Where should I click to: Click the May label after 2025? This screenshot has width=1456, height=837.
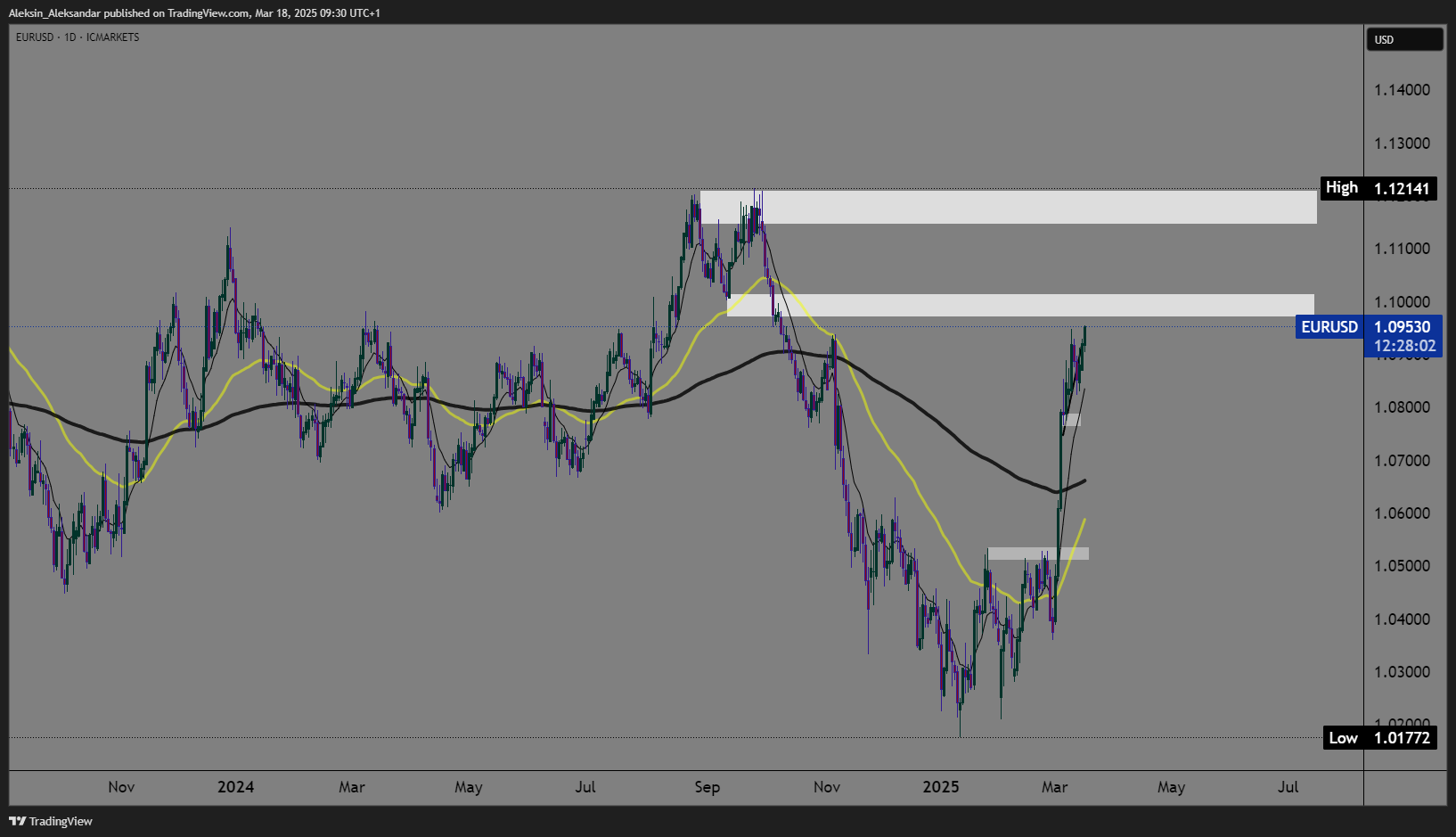pos(1172,787)
